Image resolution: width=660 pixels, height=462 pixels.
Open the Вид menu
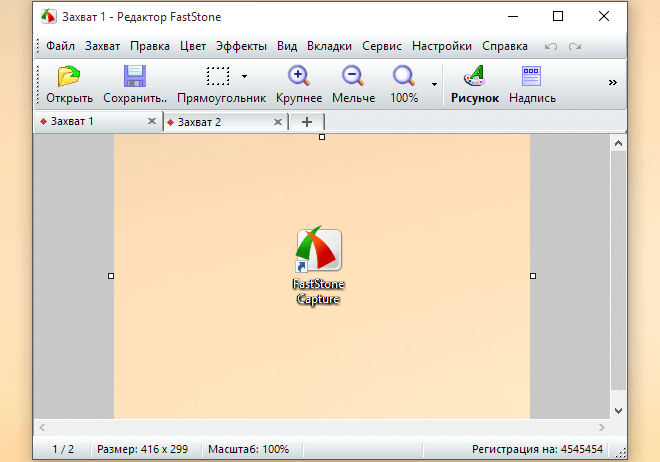click(287, 46)
